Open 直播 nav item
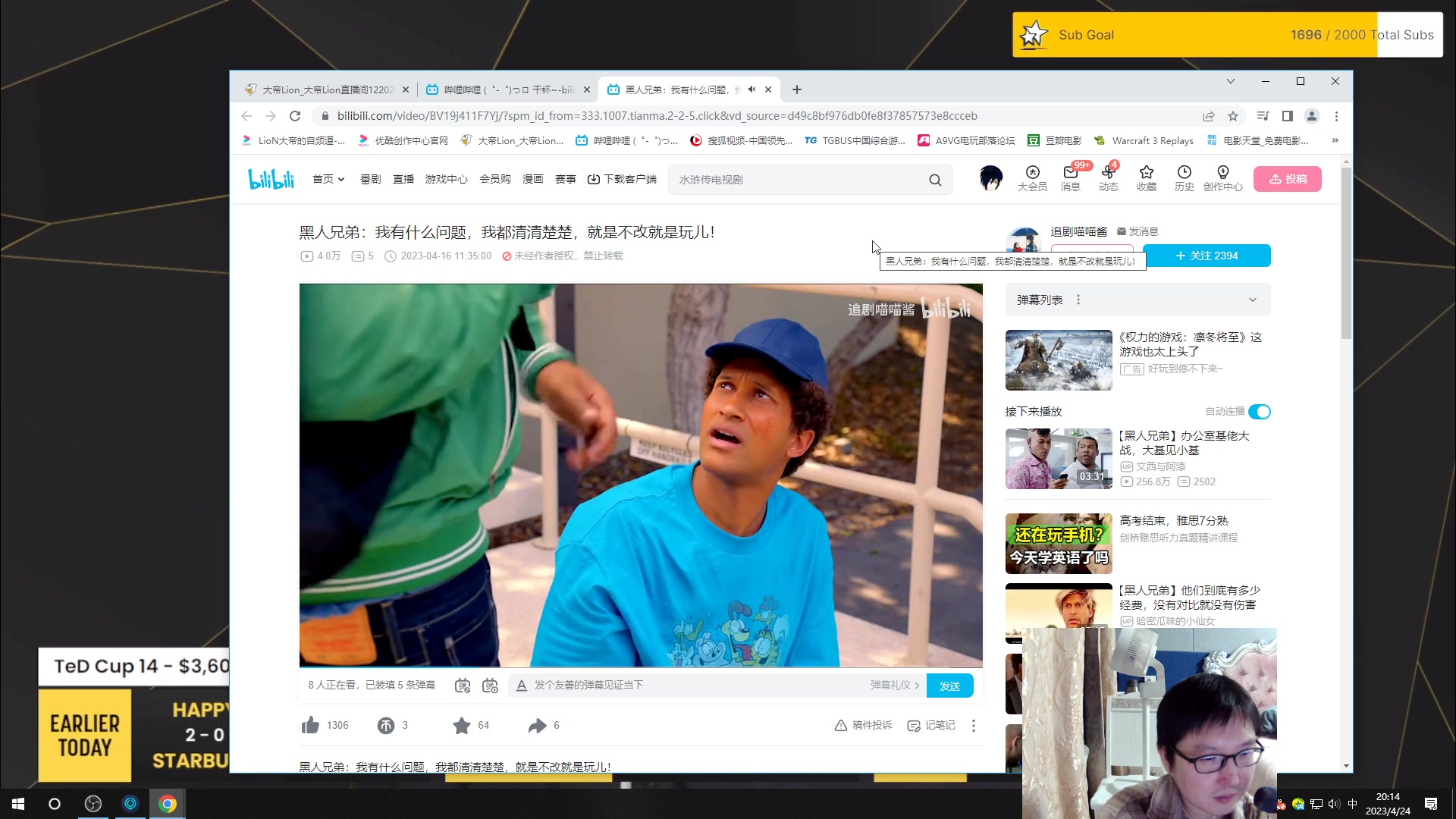This screenshot has height=819, width=1456. click(x=403, y=179)
